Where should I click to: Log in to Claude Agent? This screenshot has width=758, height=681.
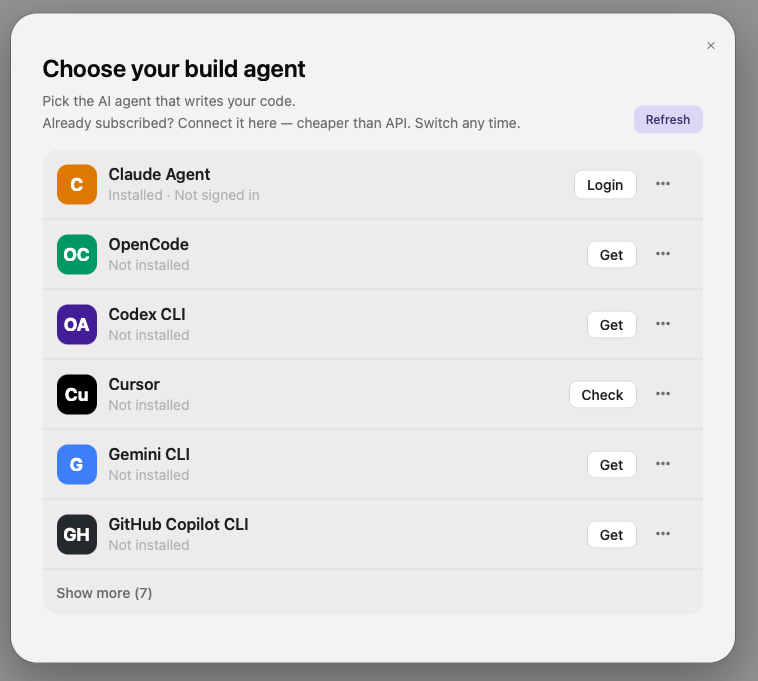coord(605,185)
